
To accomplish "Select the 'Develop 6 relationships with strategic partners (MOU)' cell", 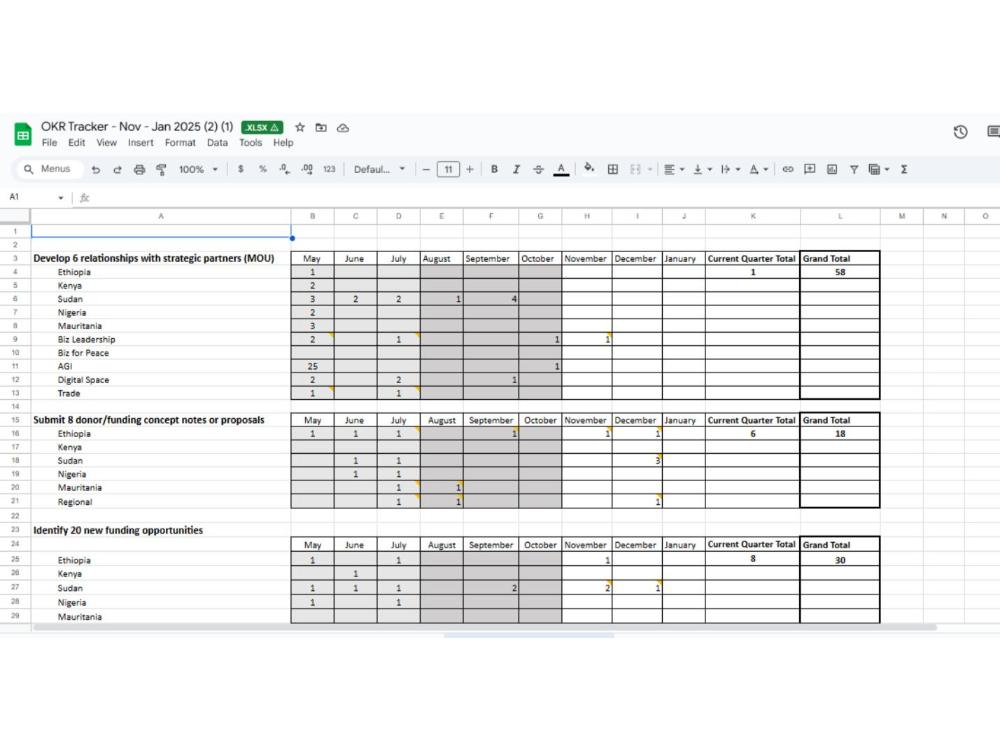I will pos(161,258).
